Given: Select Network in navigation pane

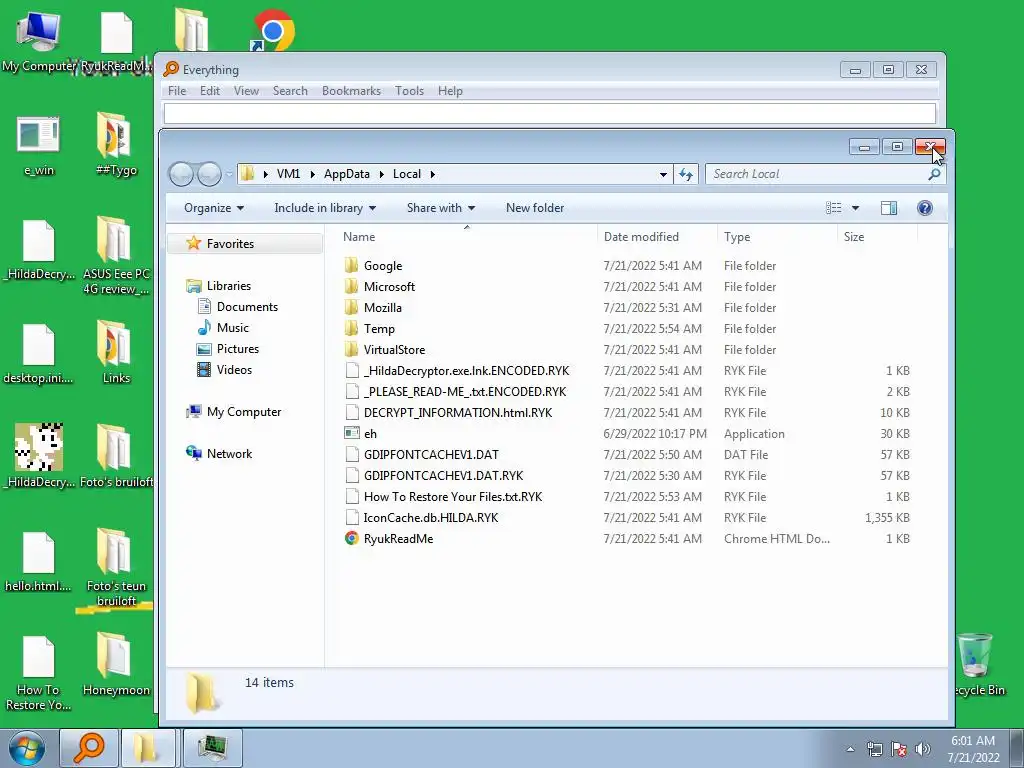Looking at the screenshot, I should [229, 454].
